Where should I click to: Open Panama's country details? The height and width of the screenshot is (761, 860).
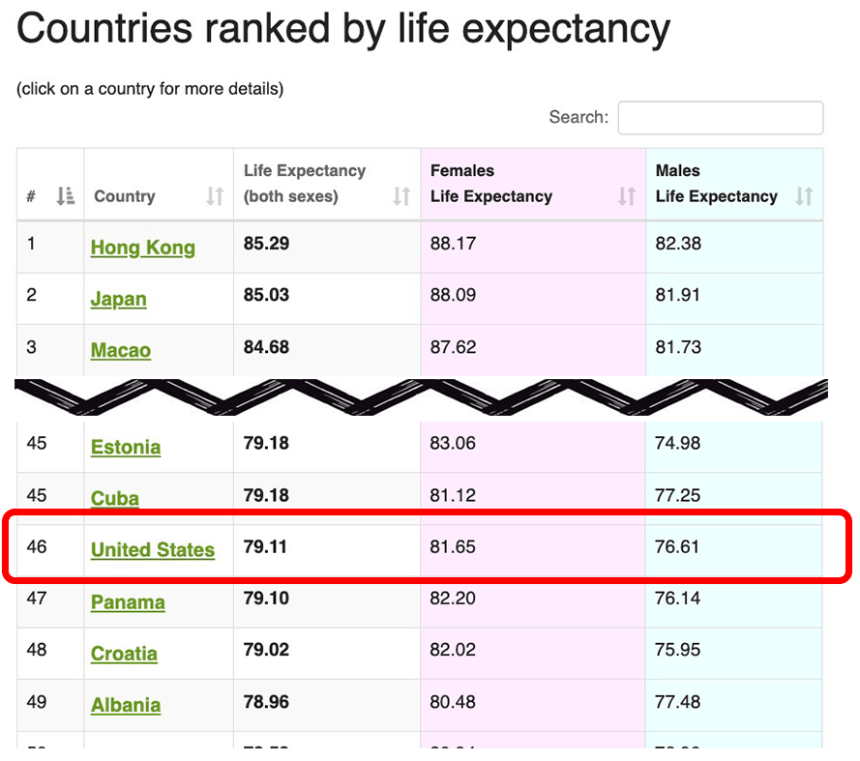pyautogui.click(x=128, y=602)
